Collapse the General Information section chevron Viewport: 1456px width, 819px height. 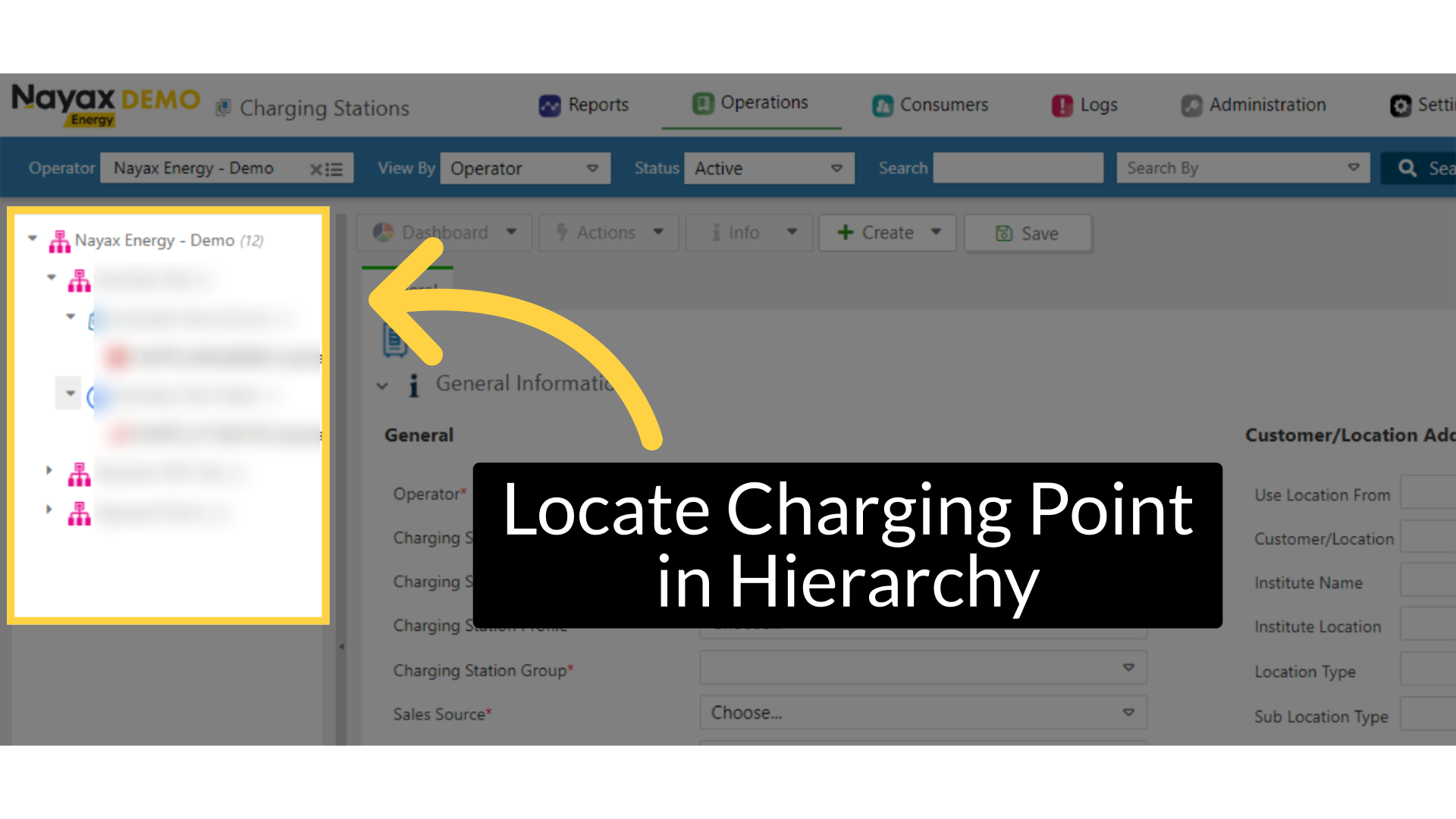coord(382,386)
